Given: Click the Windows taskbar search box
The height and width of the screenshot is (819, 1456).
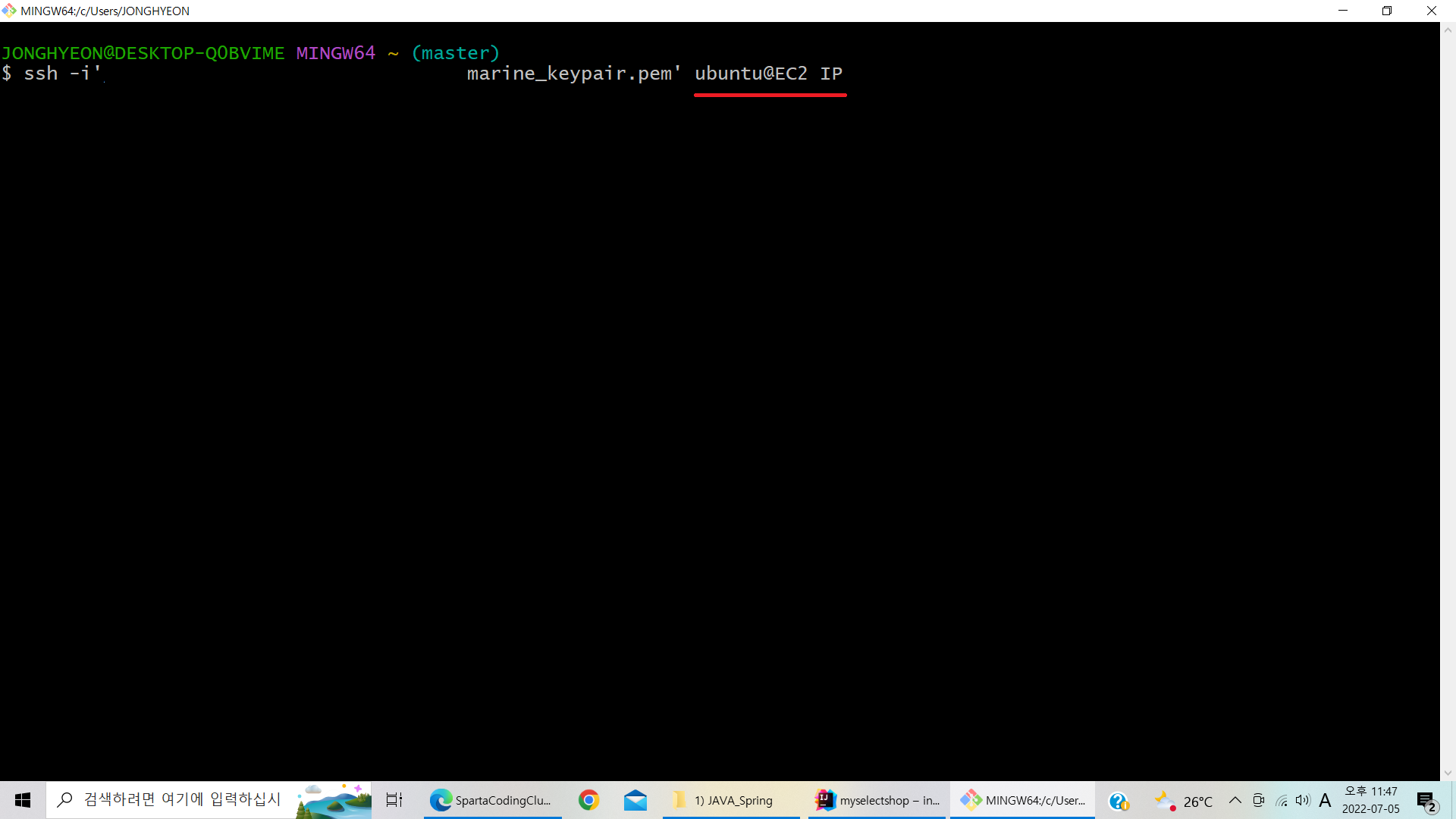Looking at the screenshot, I should [x=182, y=800].
